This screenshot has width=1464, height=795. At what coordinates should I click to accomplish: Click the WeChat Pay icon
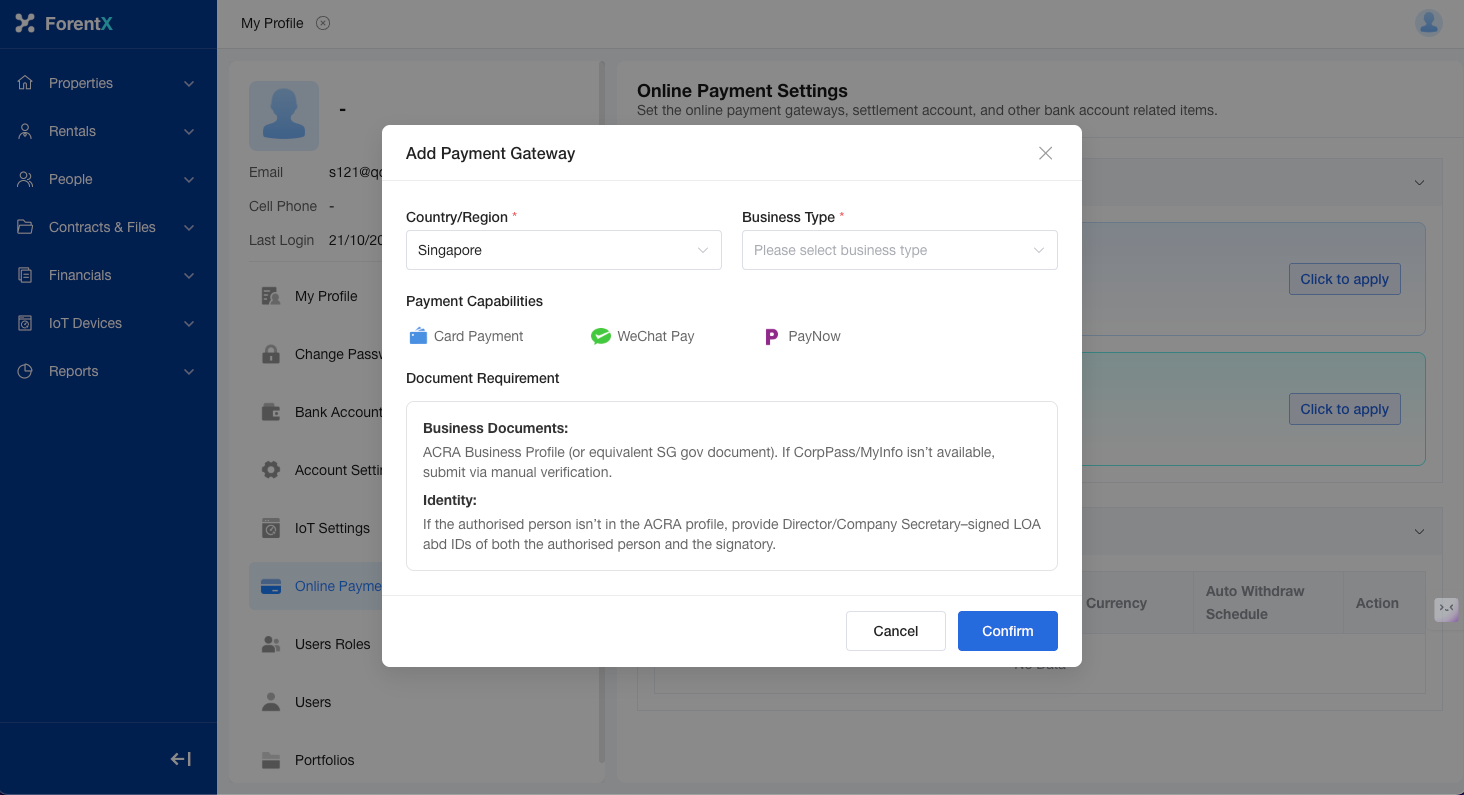coord(600,337)
